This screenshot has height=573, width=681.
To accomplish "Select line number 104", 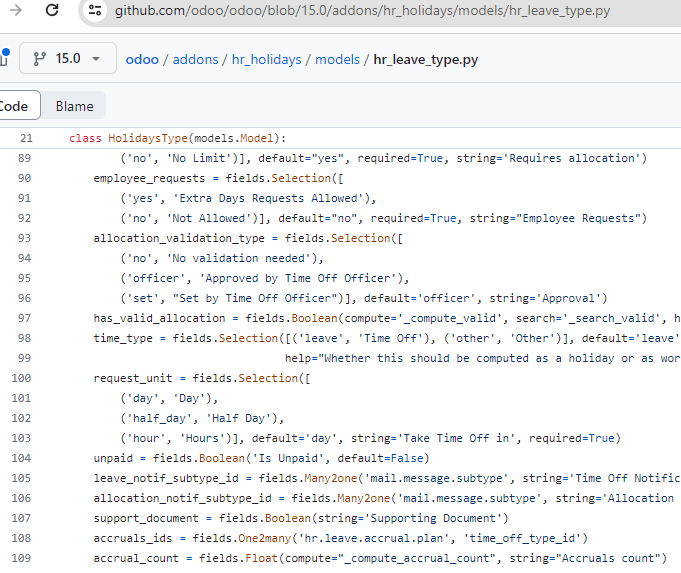I will [21, 458].
